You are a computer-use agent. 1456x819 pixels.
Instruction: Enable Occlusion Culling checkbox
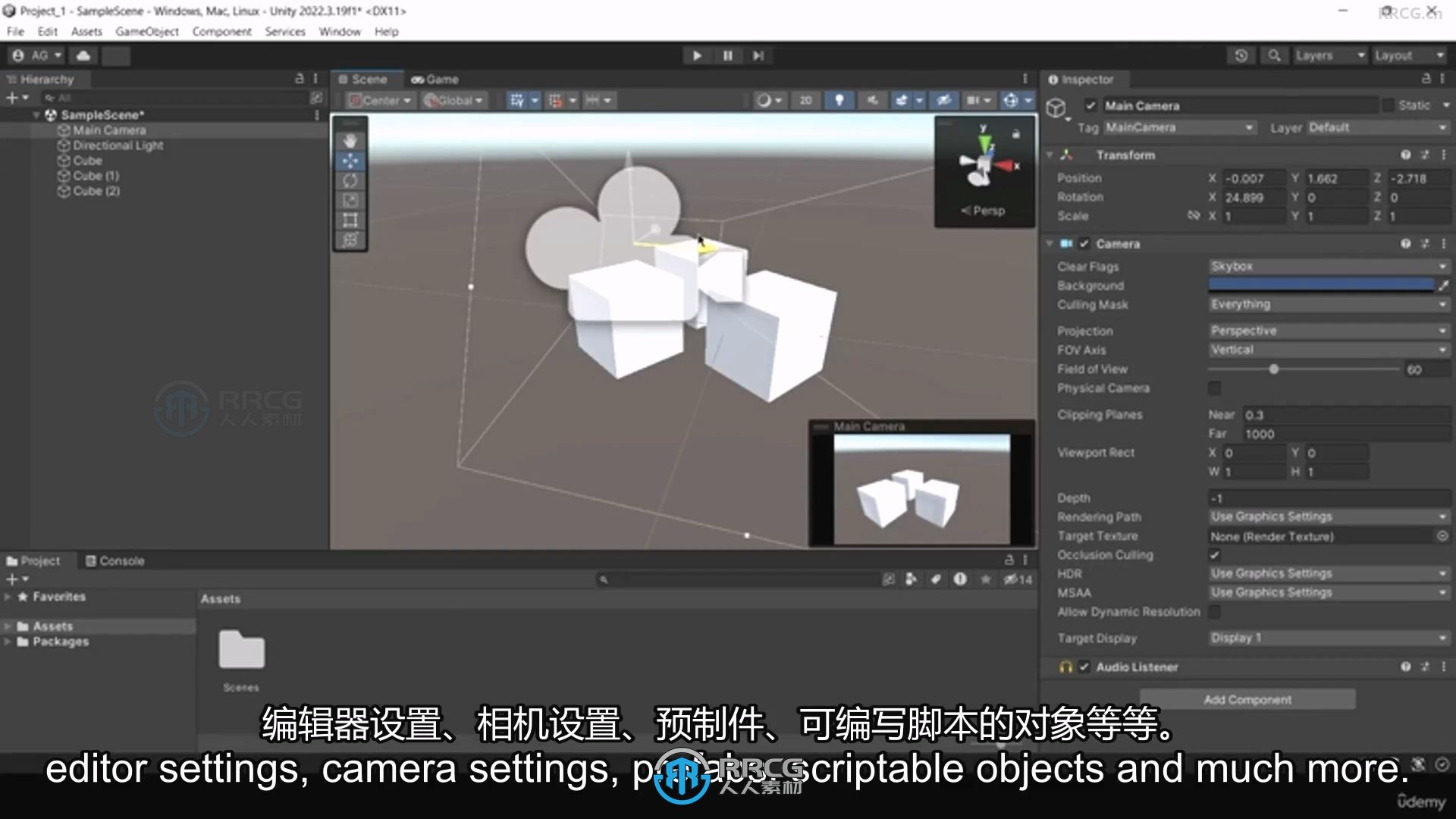pyautogui.click(x=1213, y=554)
